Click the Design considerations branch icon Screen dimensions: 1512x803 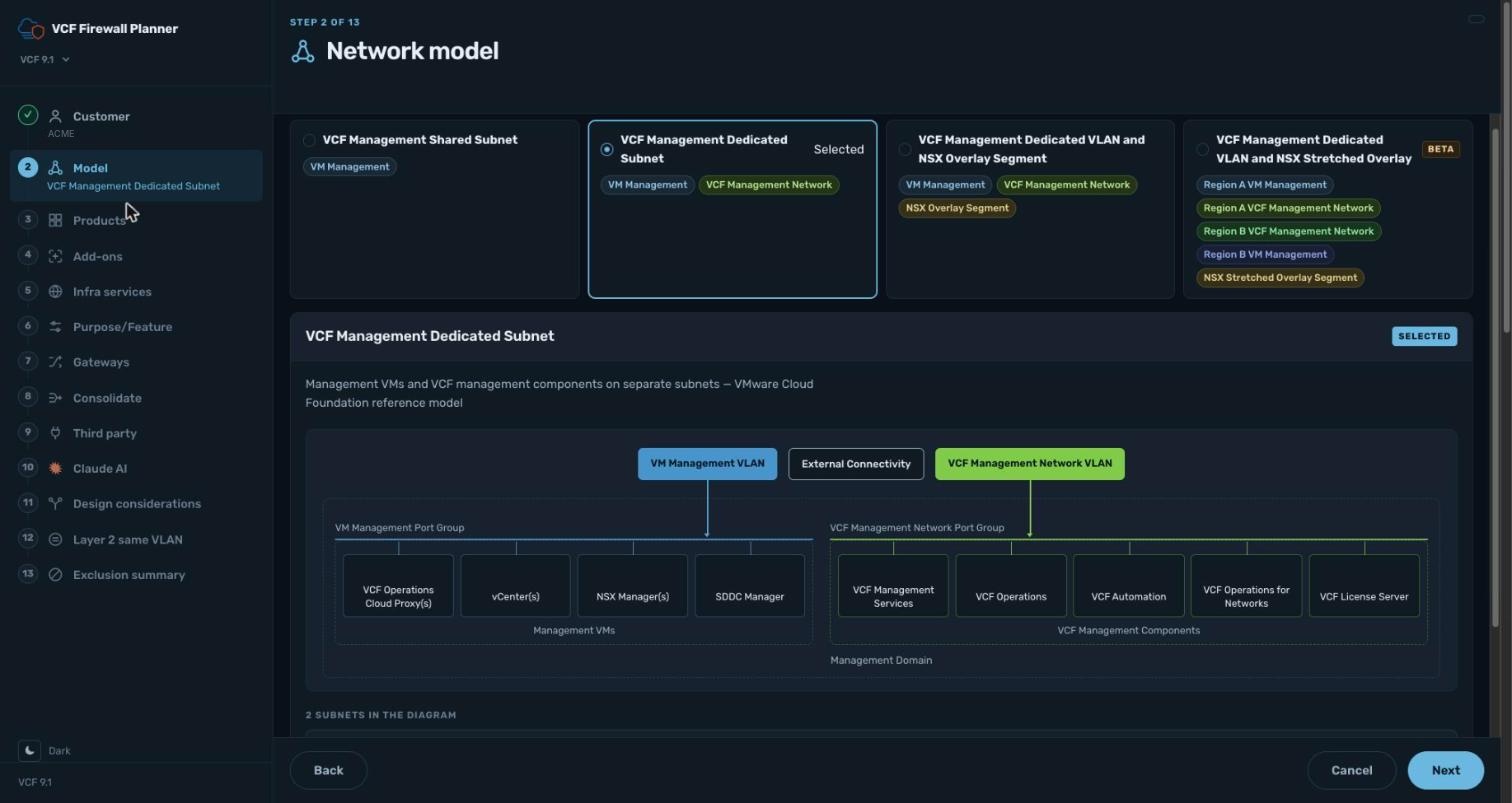point(56,504)
